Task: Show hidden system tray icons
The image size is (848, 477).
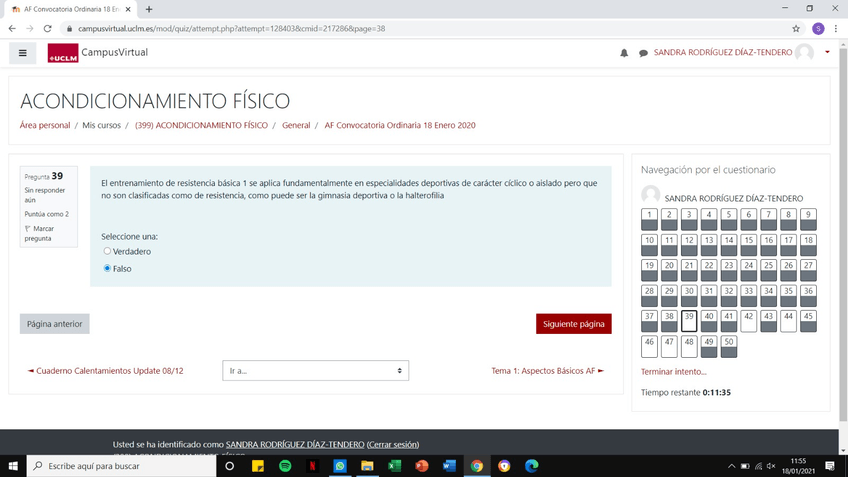Action: (731, 466)
